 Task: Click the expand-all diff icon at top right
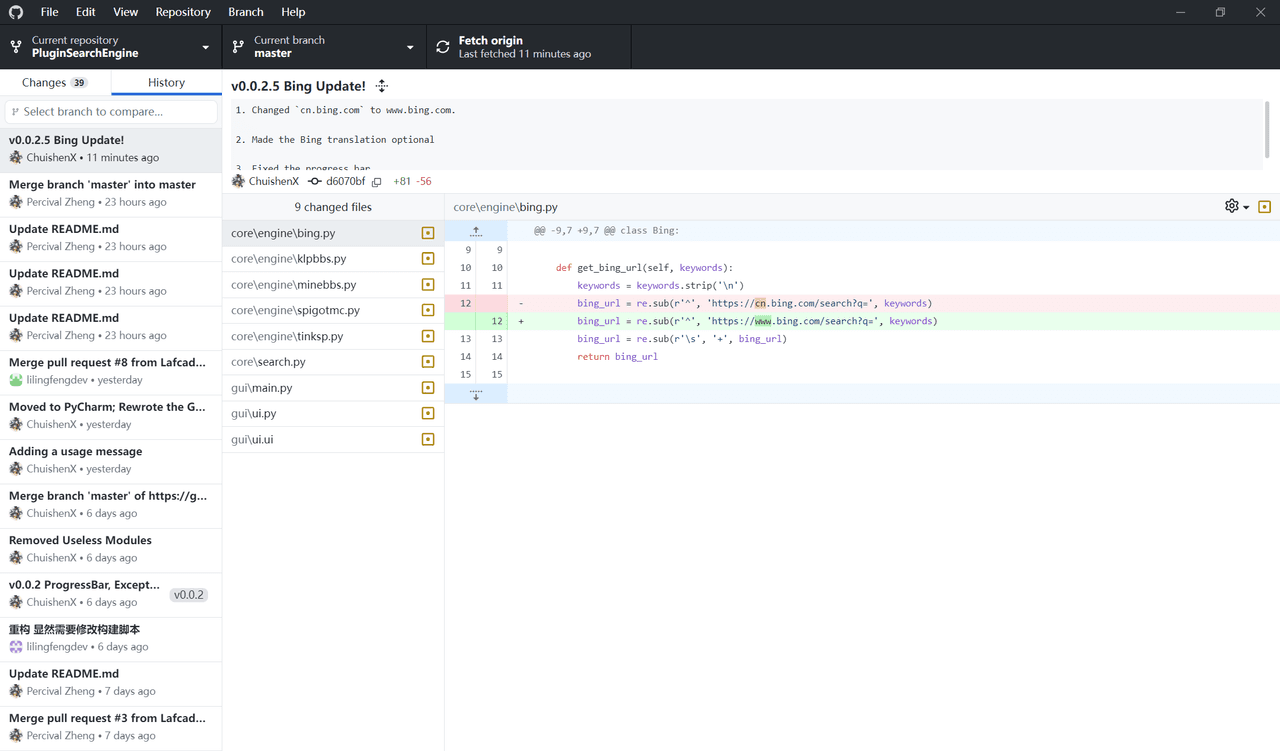tap(1264, 207)
